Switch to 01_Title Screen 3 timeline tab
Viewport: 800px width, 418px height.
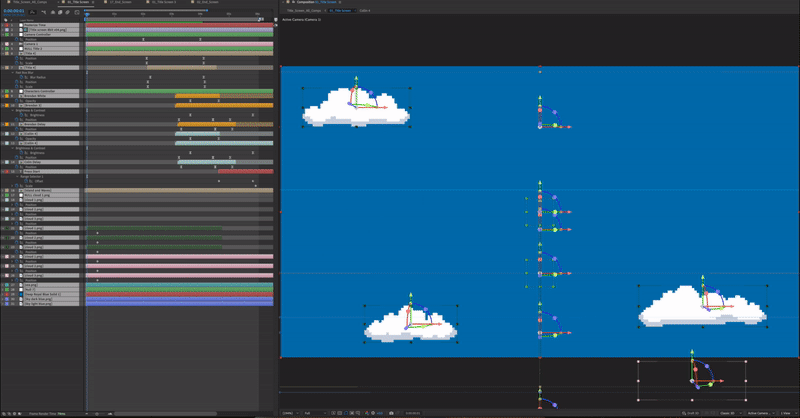(x=163, y=2)
